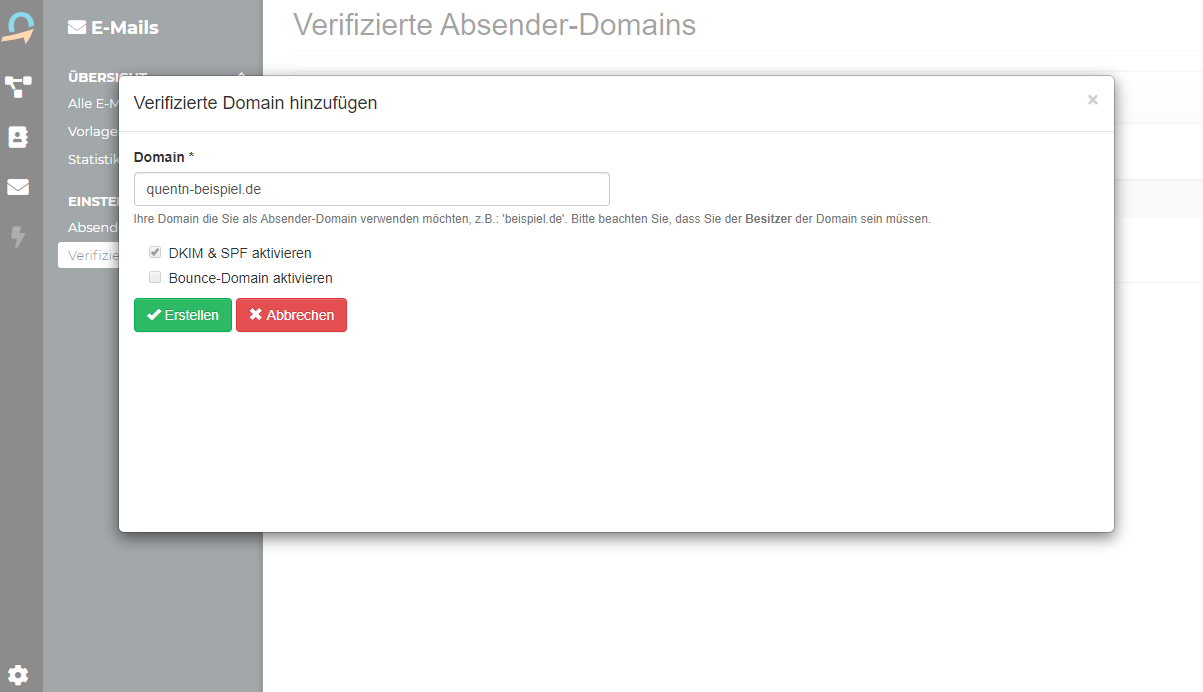Select Verifizierte Domains menu entry

[x=89, y=255]
